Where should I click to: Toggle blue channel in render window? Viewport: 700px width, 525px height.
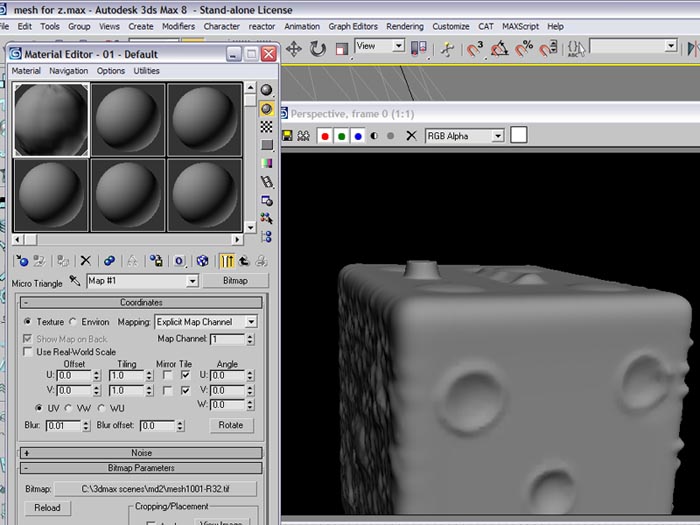click(358, 136)
